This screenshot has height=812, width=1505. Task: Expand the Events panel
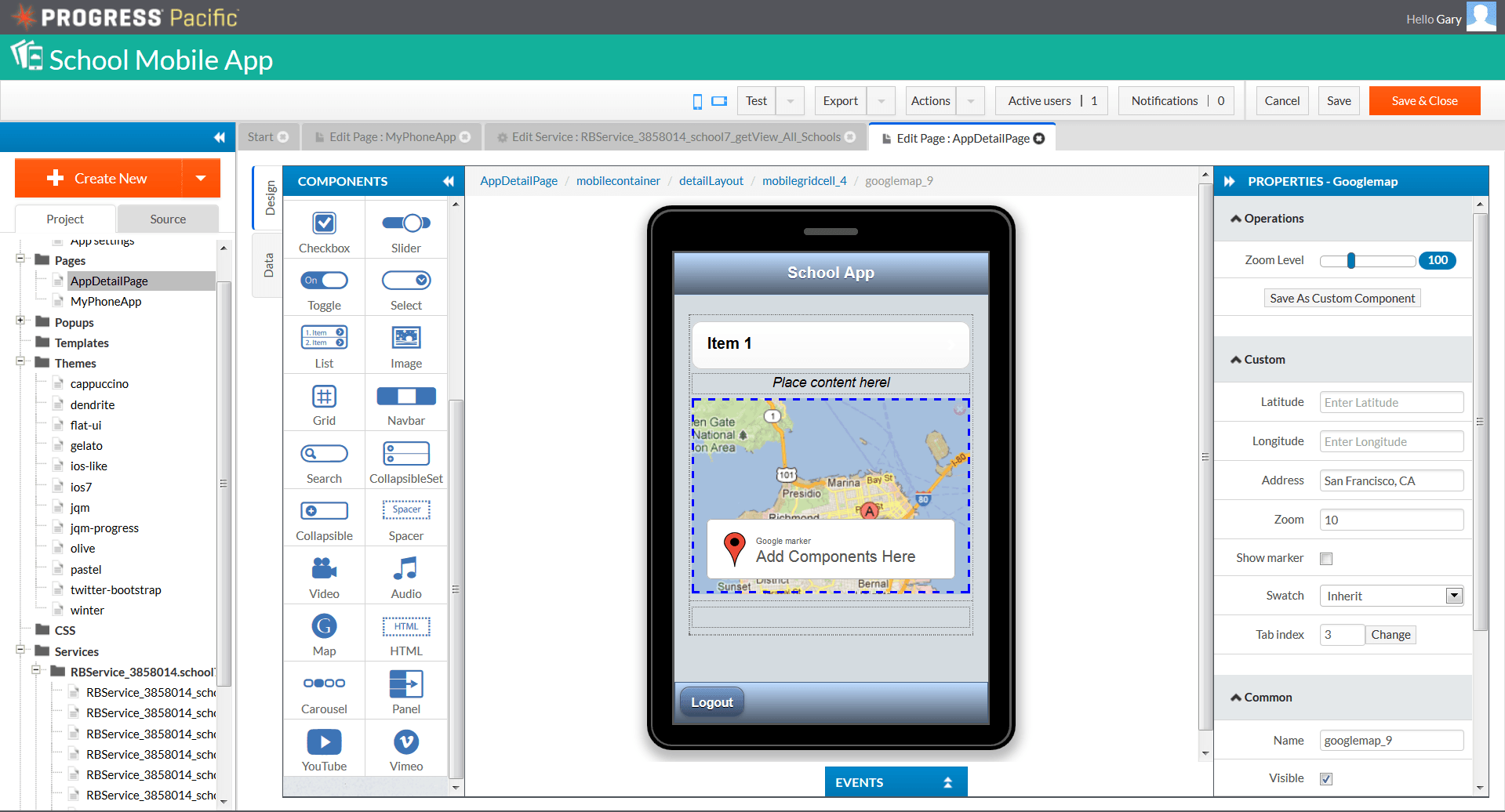[x=896, y=782]
